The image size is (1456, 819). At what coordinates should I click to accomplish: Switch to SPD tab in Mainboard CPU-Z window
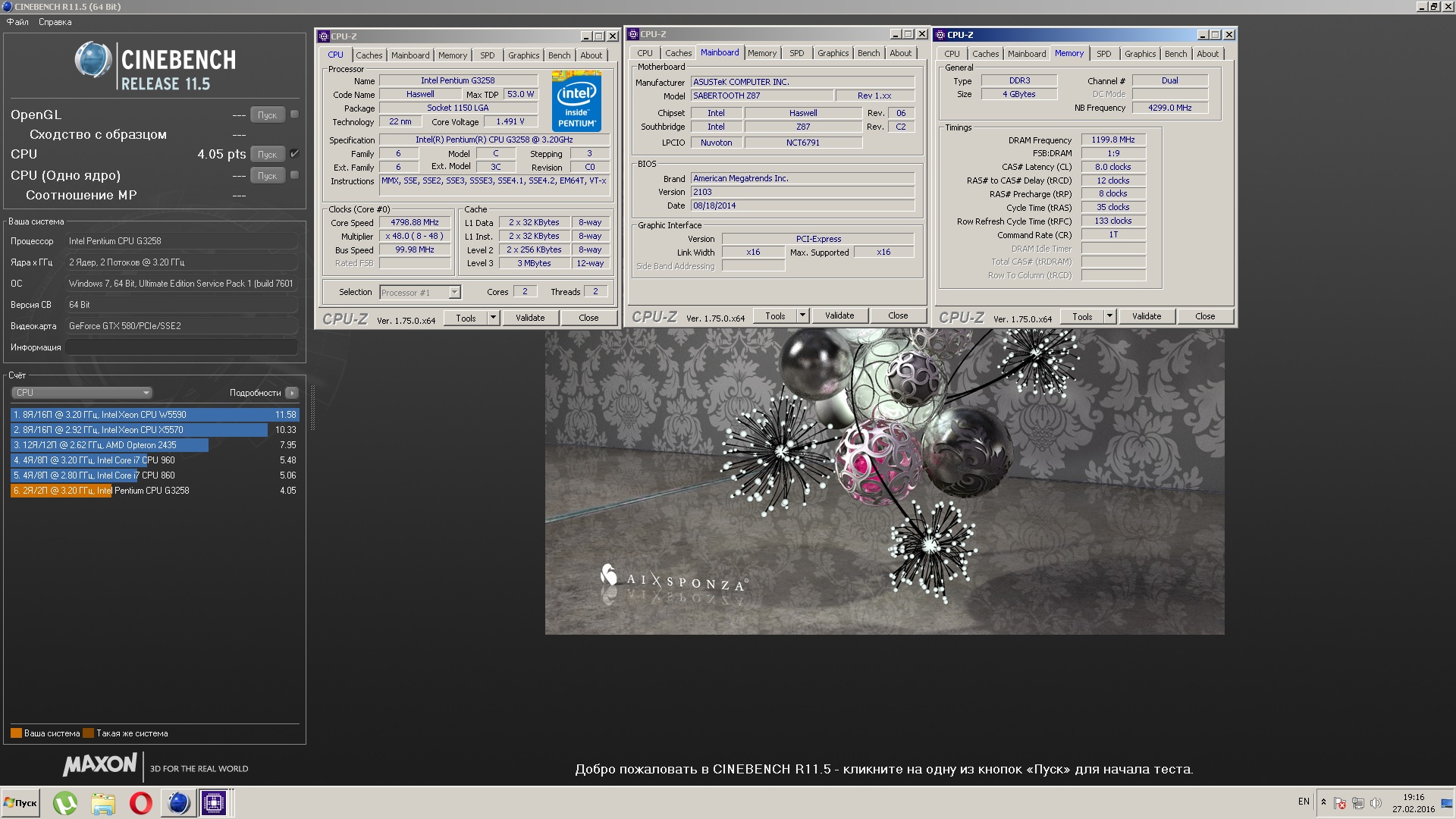pyautogui.click(x=797, y=53)
